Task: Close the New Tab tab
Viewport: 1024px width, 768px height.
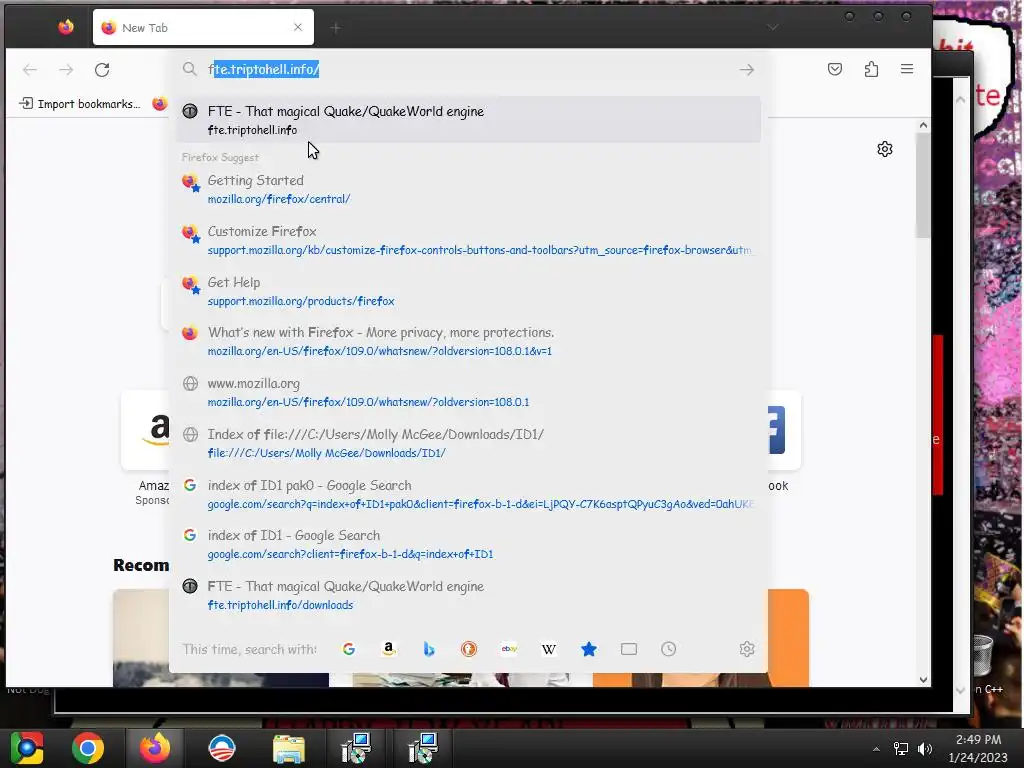Action: point(298,27)
